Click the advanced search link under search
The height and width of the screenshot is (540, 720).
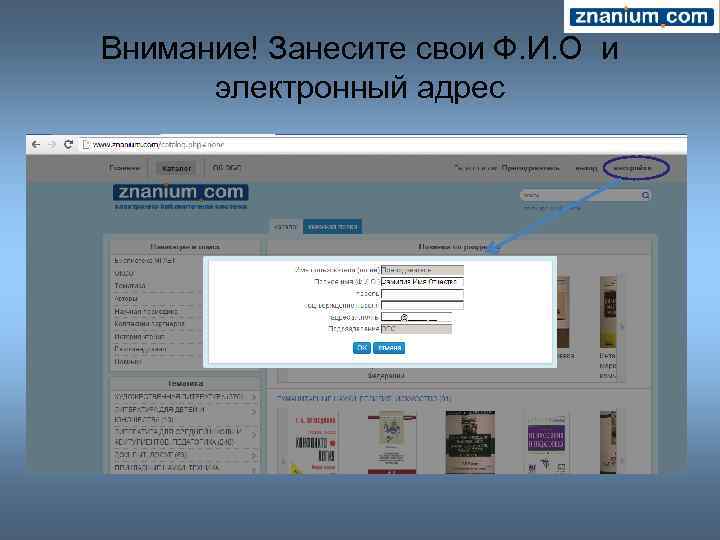pos(552,208)
